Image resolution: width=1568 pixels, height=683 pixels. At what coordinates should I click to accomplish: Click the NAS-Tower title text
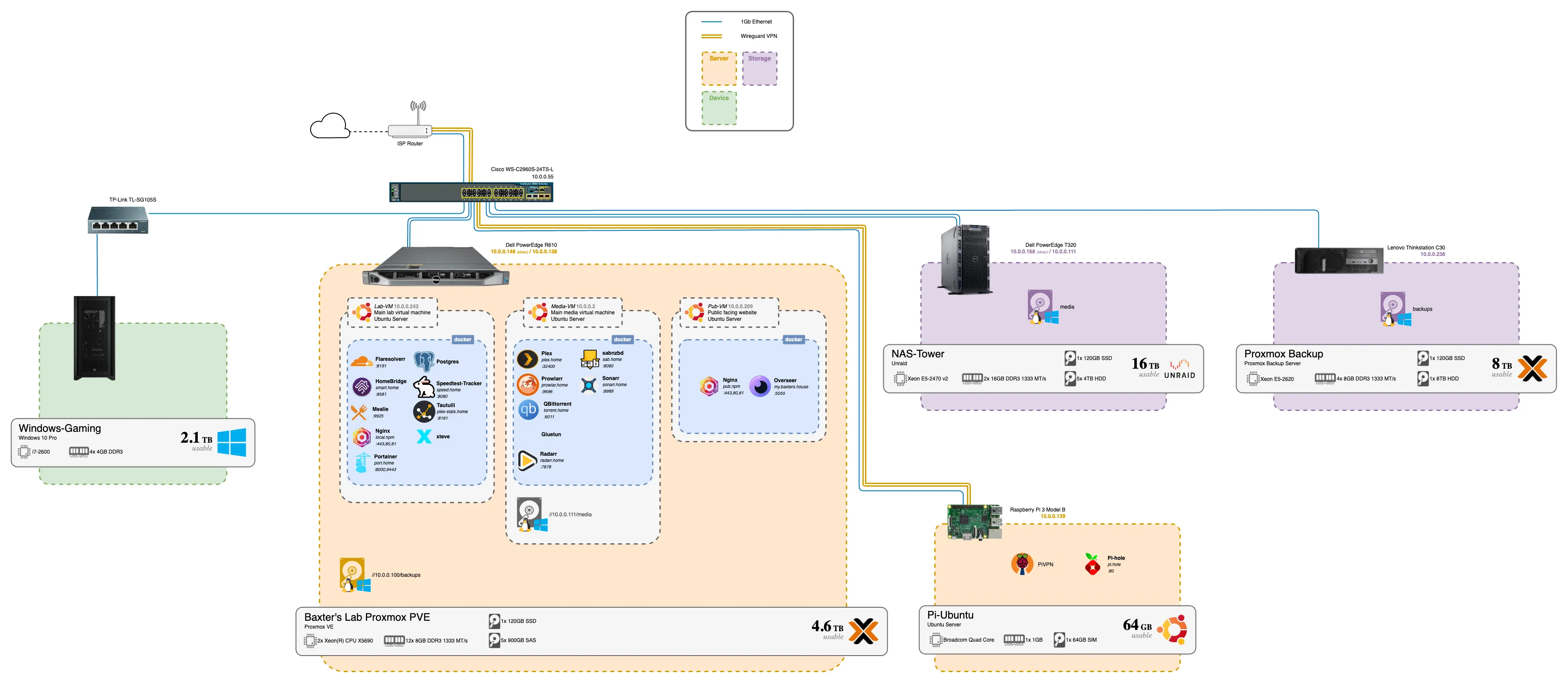[917, 354]
